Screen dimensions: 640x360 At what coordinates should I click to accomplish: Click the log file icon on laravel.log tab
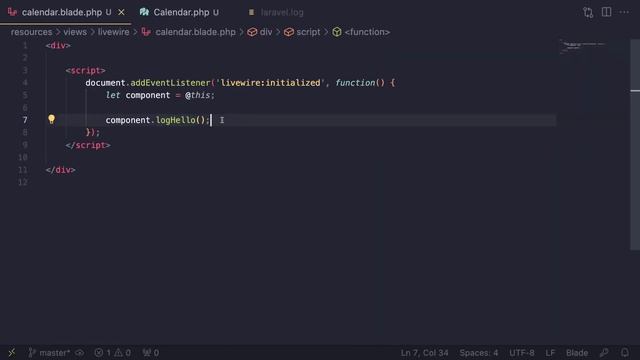pyautogui.click(x=251, y=12)
